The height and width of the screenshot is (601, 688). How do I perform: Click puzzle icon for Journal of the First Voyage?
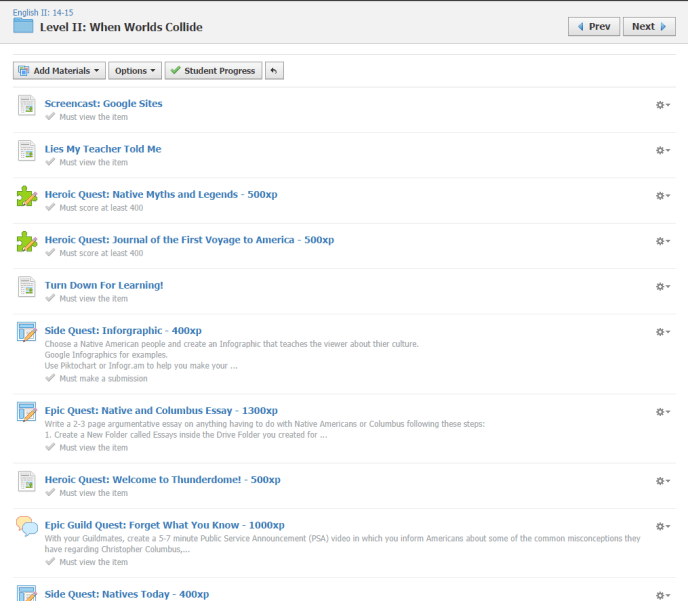click(26, 241)
